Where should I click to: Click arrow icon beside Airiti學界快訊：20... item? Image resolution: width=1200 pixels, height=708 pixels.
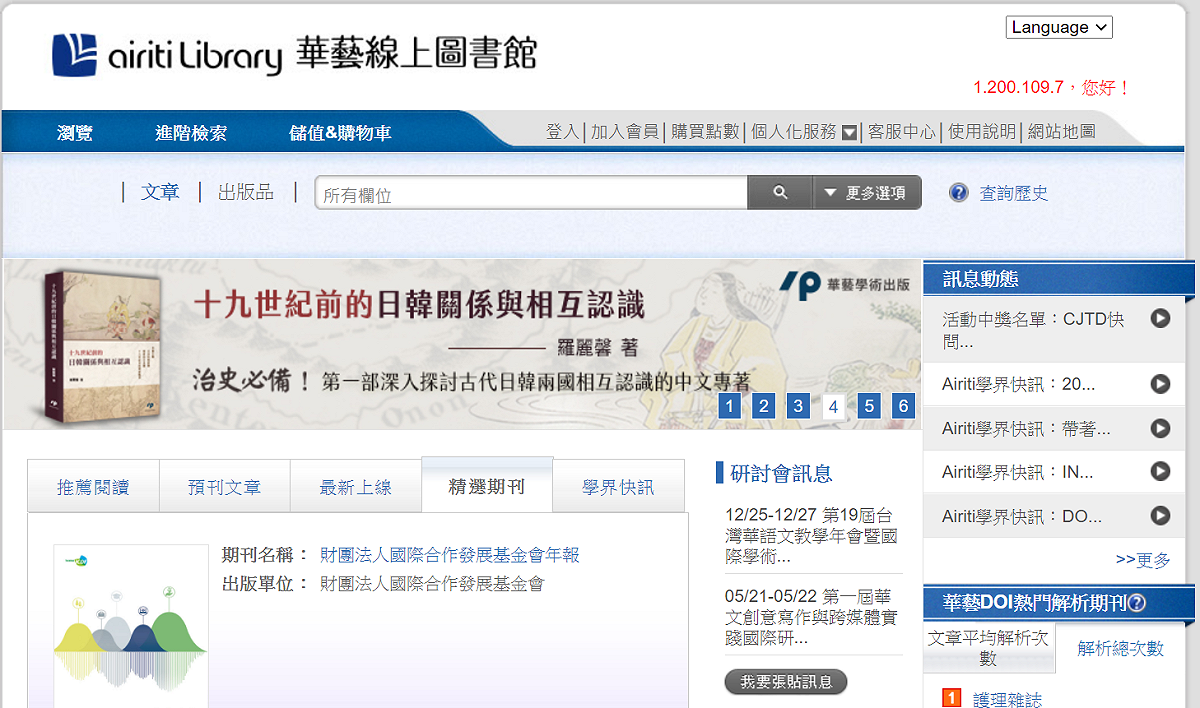tap(1160, 384)
